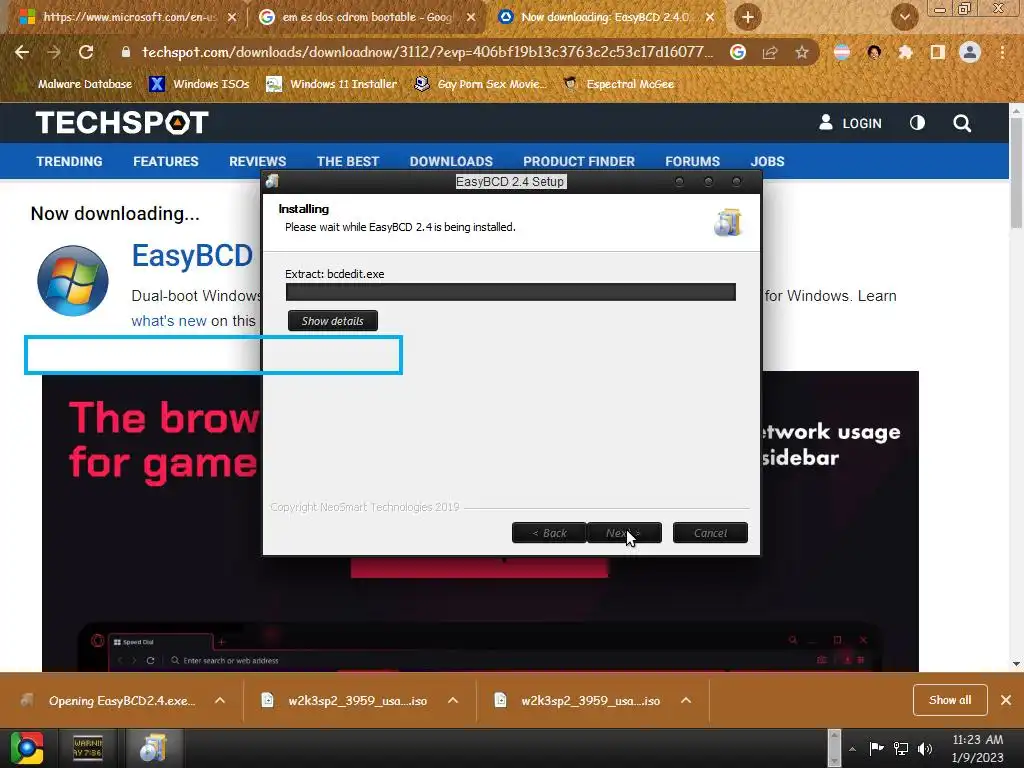The height and width of the screenshot is (768, 1024).
Task: Open the tab search dropdown arrow
Action: click(x=904, y=17)
